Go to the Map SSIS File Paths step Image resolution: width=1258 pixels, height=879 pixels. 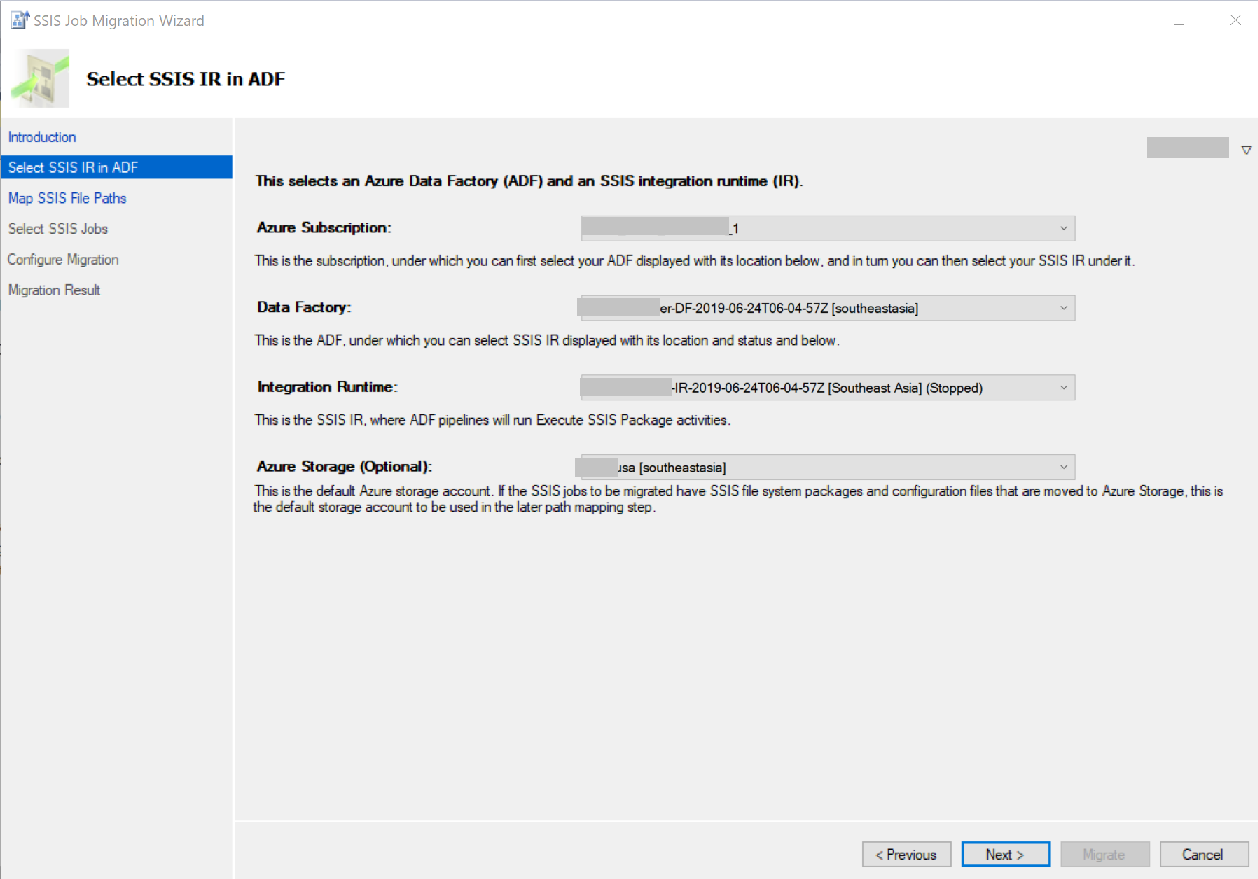click(x=67, y=198)
